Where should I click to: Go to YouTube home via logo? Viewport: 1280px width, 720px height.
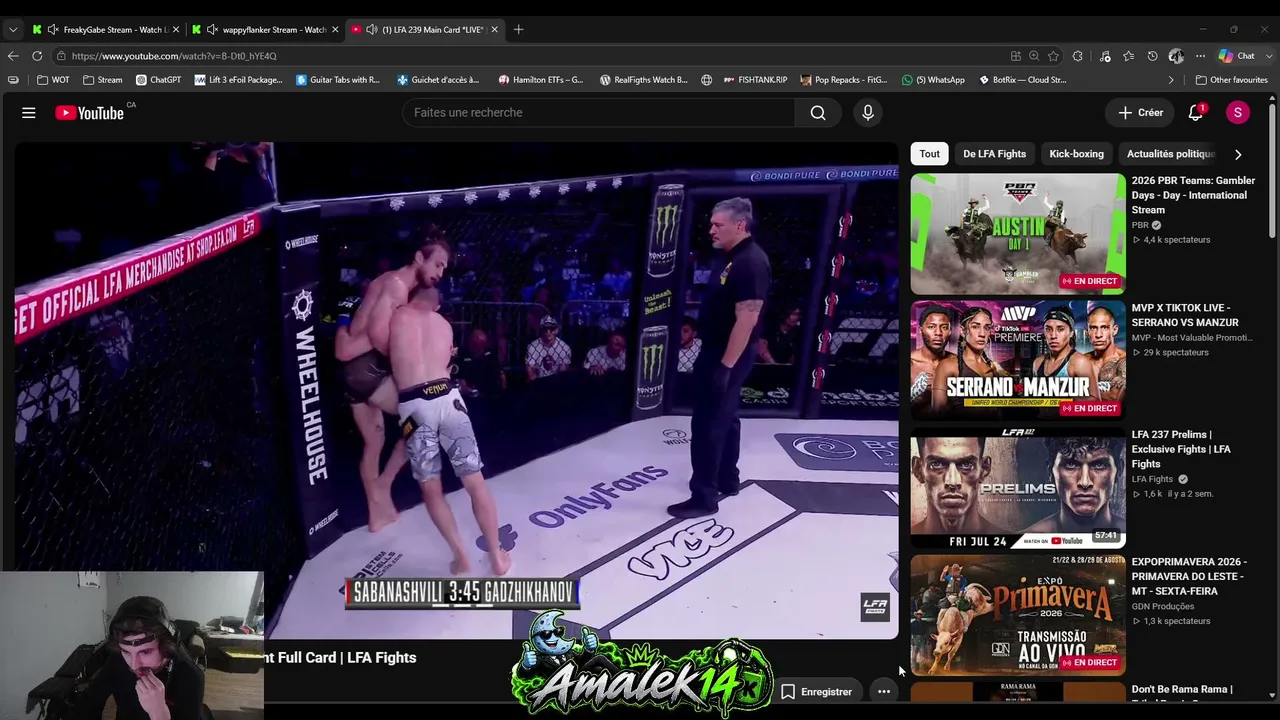click(89, 113)
